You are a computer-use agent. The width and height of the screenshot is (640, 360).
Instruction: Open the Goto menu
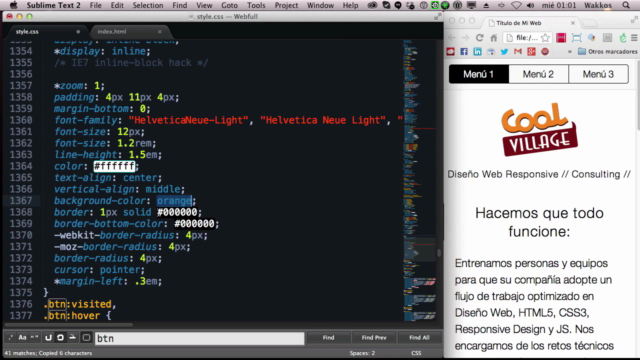pos(229,5)
